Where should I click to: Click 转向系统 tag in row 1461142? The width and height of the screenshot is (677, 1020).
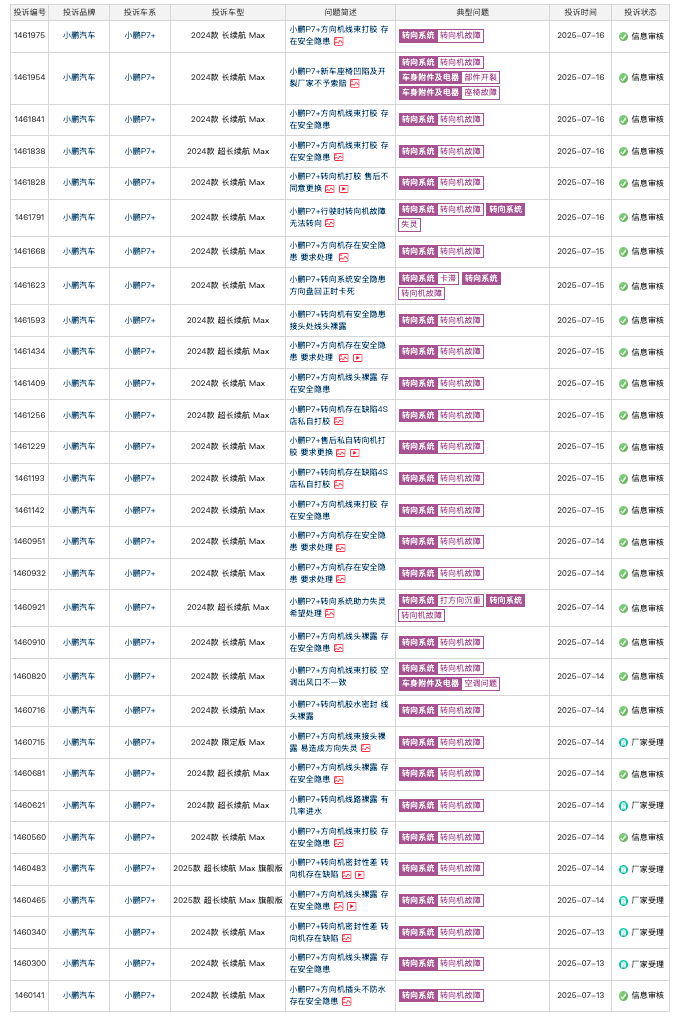pyautogui.click(x=418, y=511)
